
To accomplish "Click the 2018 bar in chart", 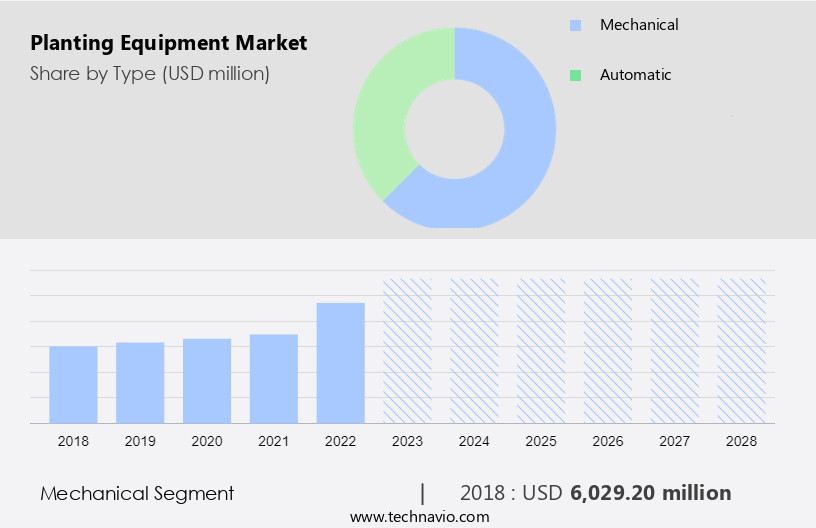I will tap(73, 384).
